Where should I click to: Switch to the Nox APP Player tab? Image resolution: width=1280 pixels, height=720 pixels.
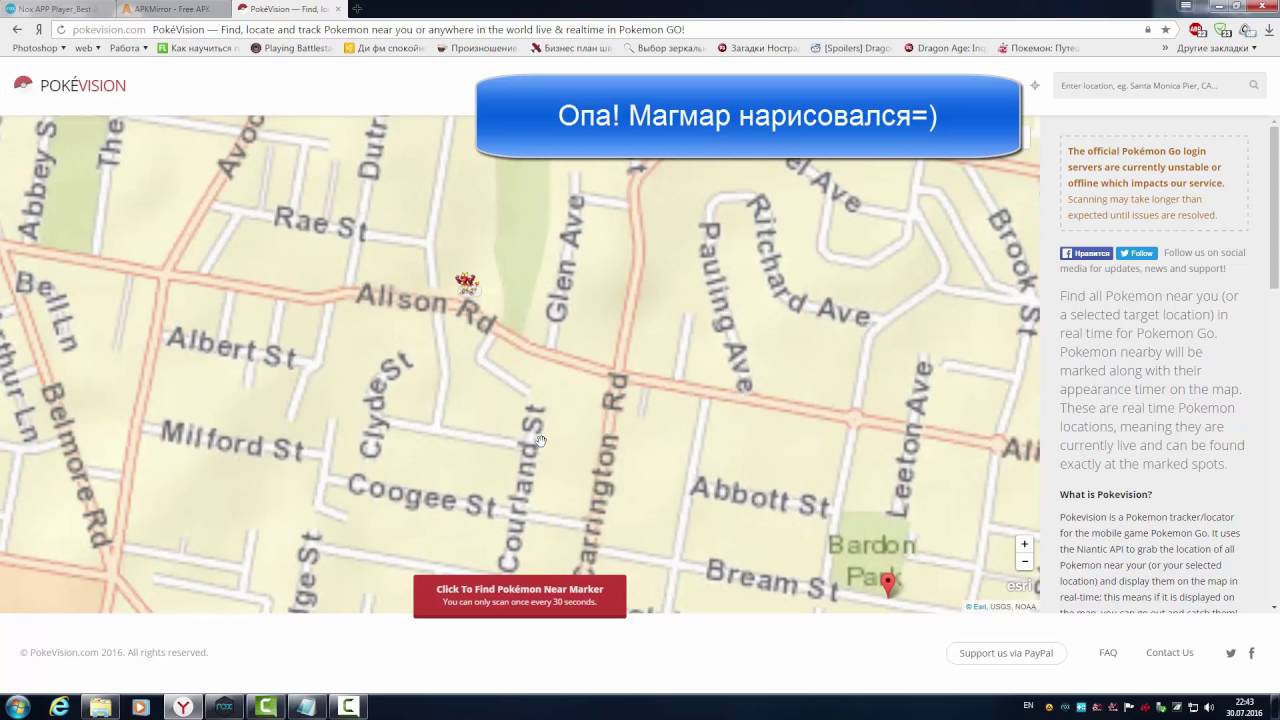57,9
